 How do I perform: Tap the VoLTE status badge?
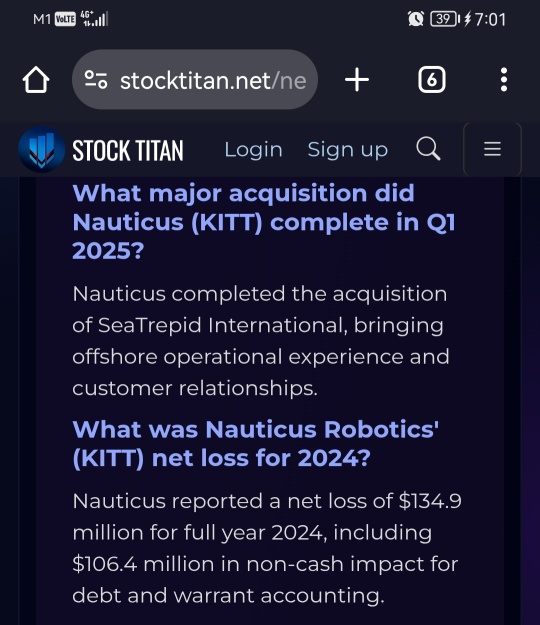pos(65,19)
